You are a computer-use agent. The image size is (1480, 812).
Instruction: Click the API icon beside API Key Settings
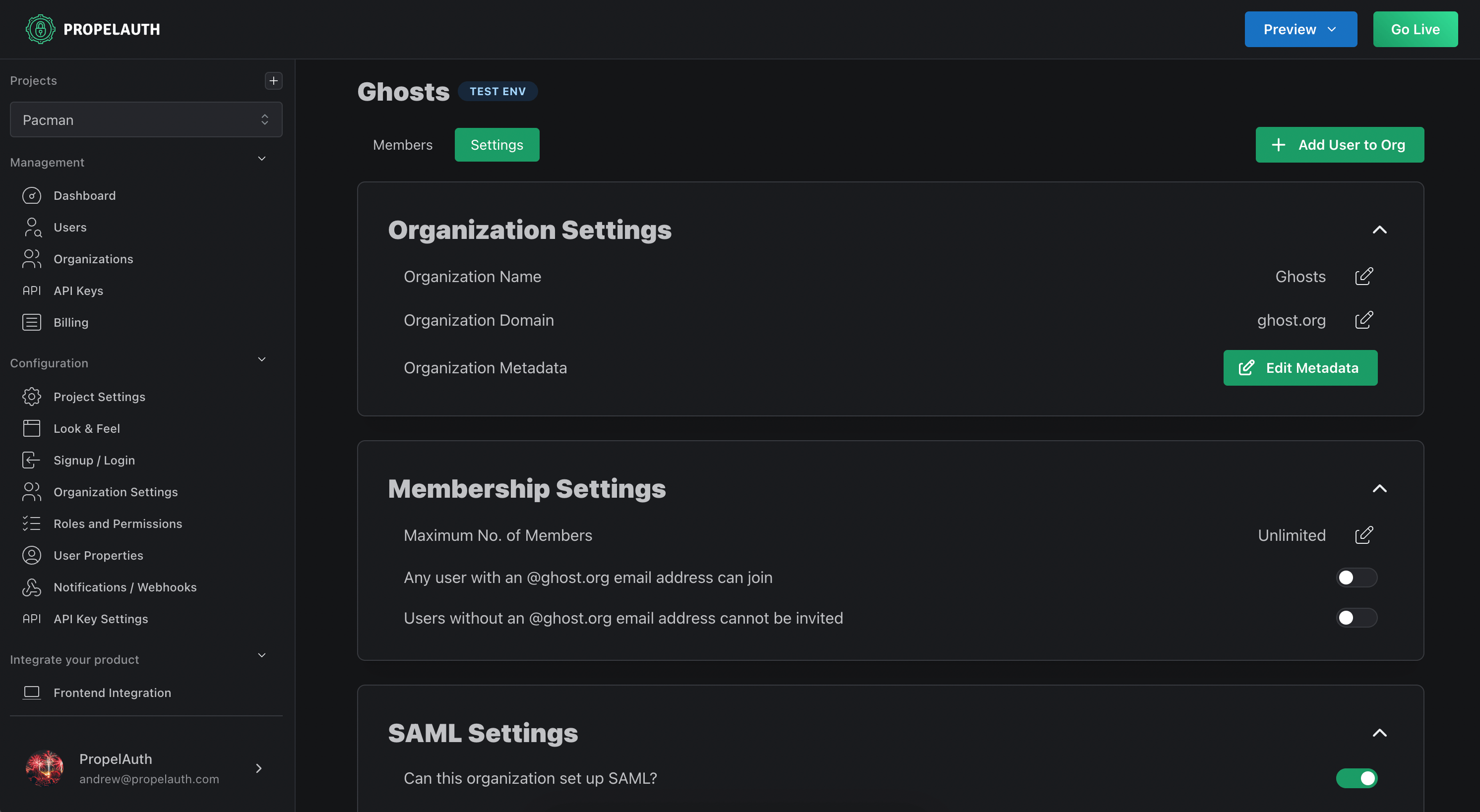(32, 619)
